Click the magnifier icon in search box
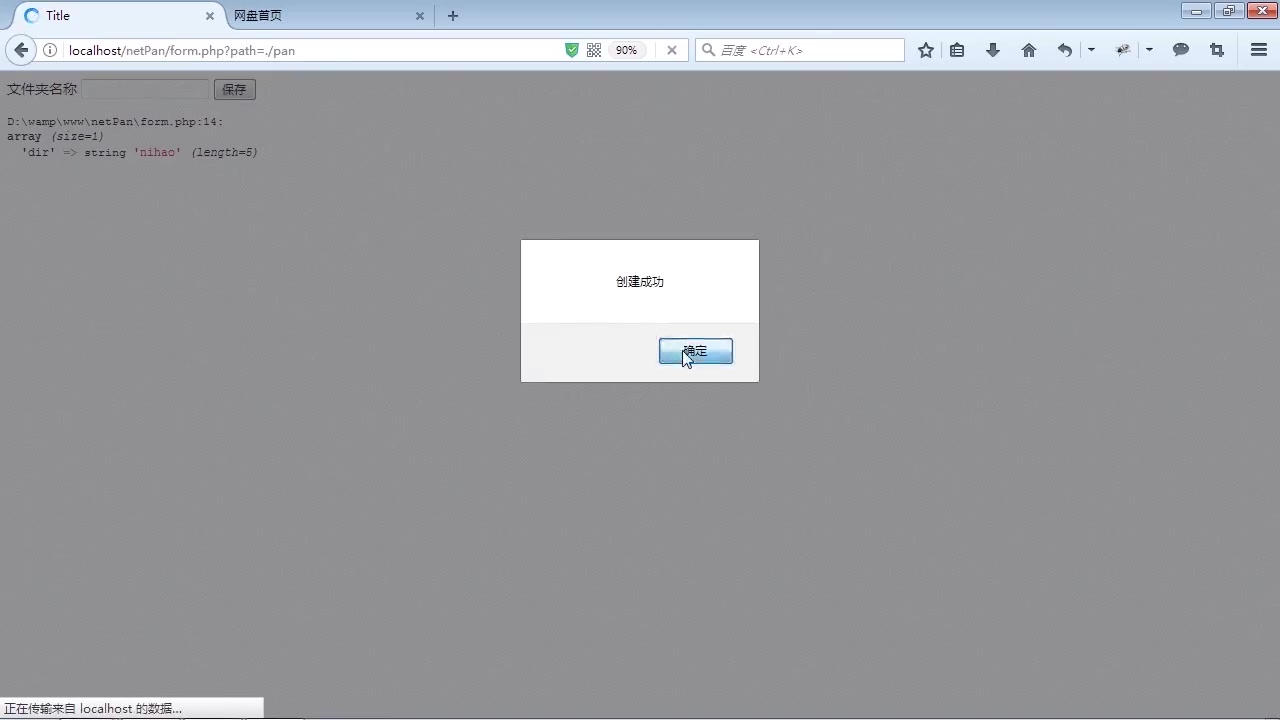Viewport: 1280px width, 720px height. coord(709,50)
